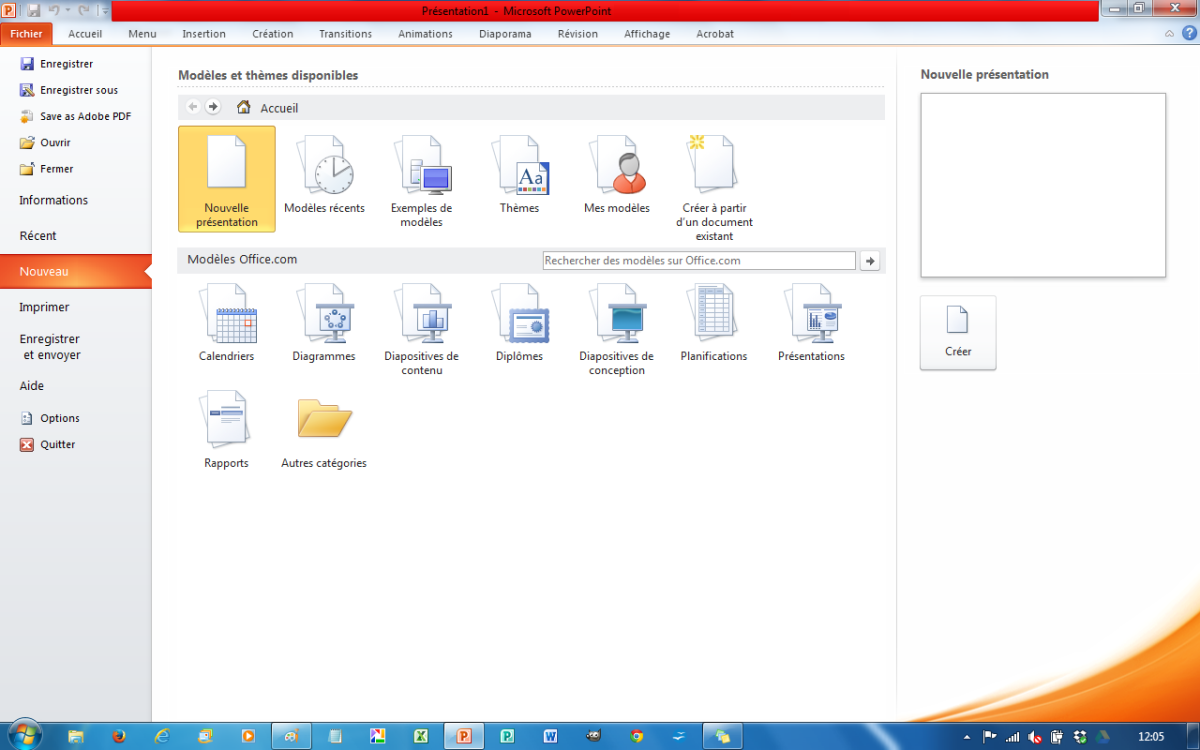Open Word from the taskbar

(550, 736)
